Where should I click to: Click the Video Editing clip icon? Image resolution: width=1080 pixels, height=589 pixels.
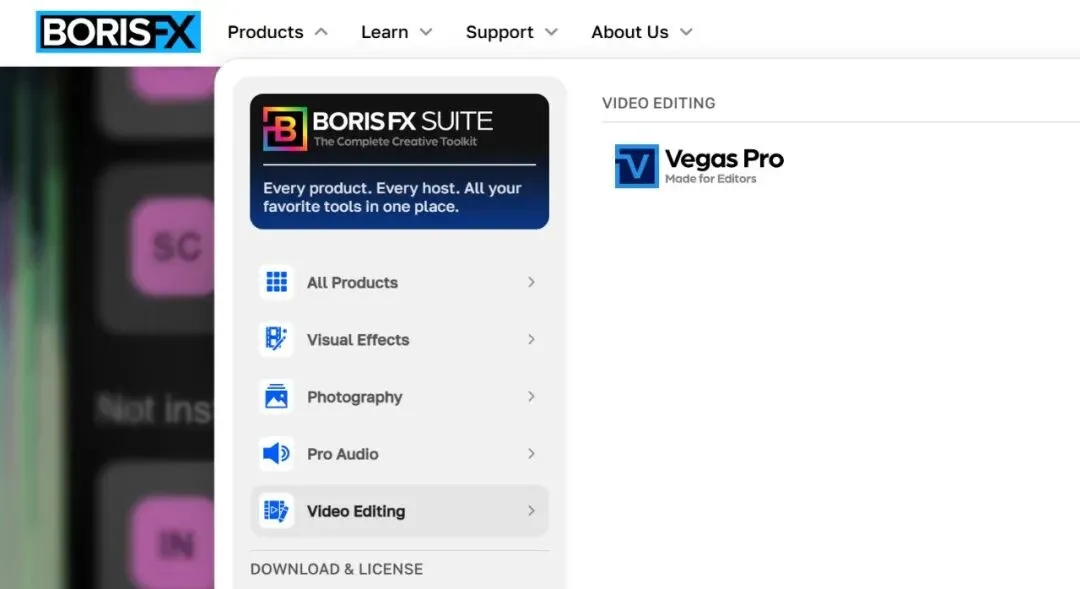tap(276, 510)
